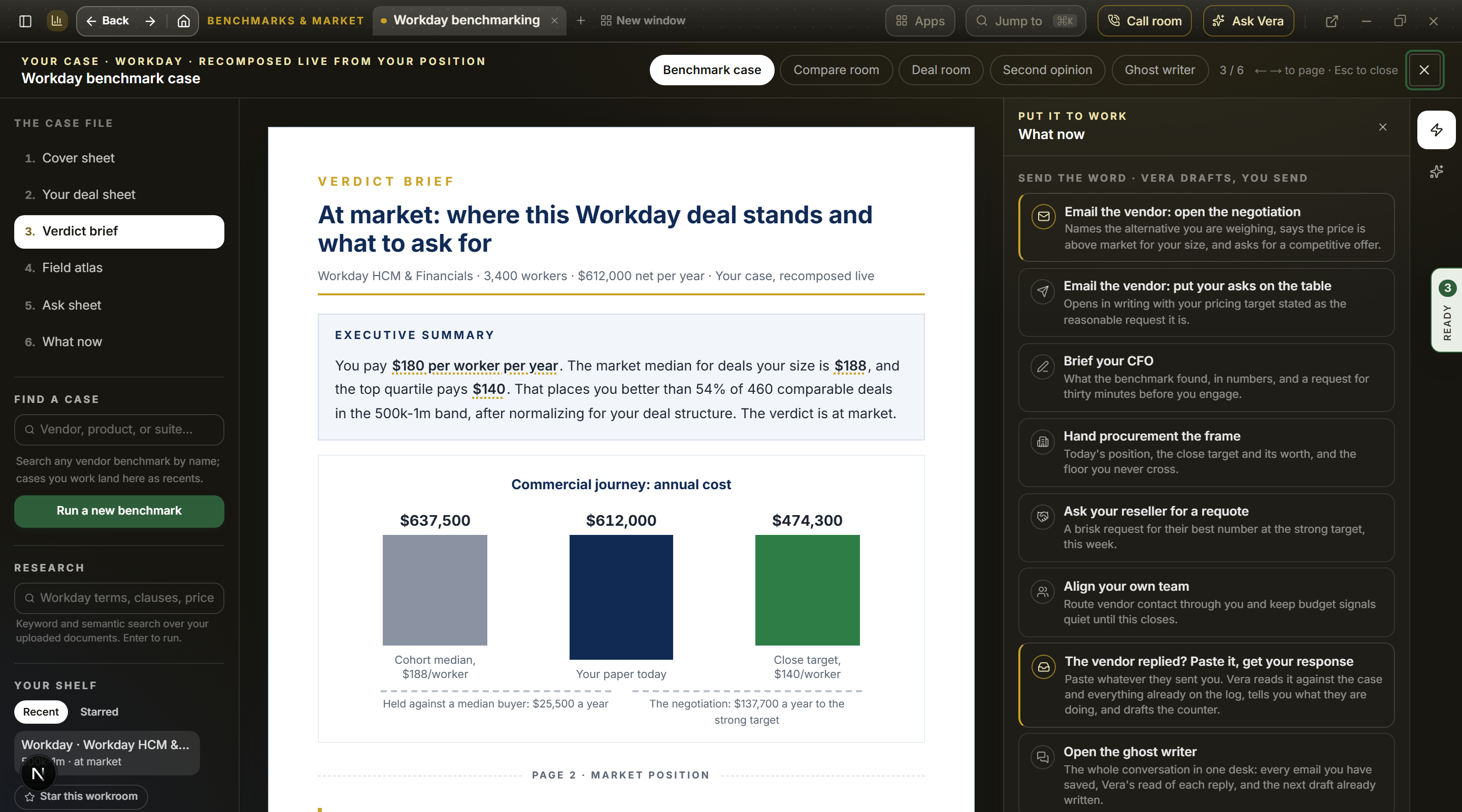
Task: Click envelope icon on open the negotiation
Action: (x=1044, y=216)
